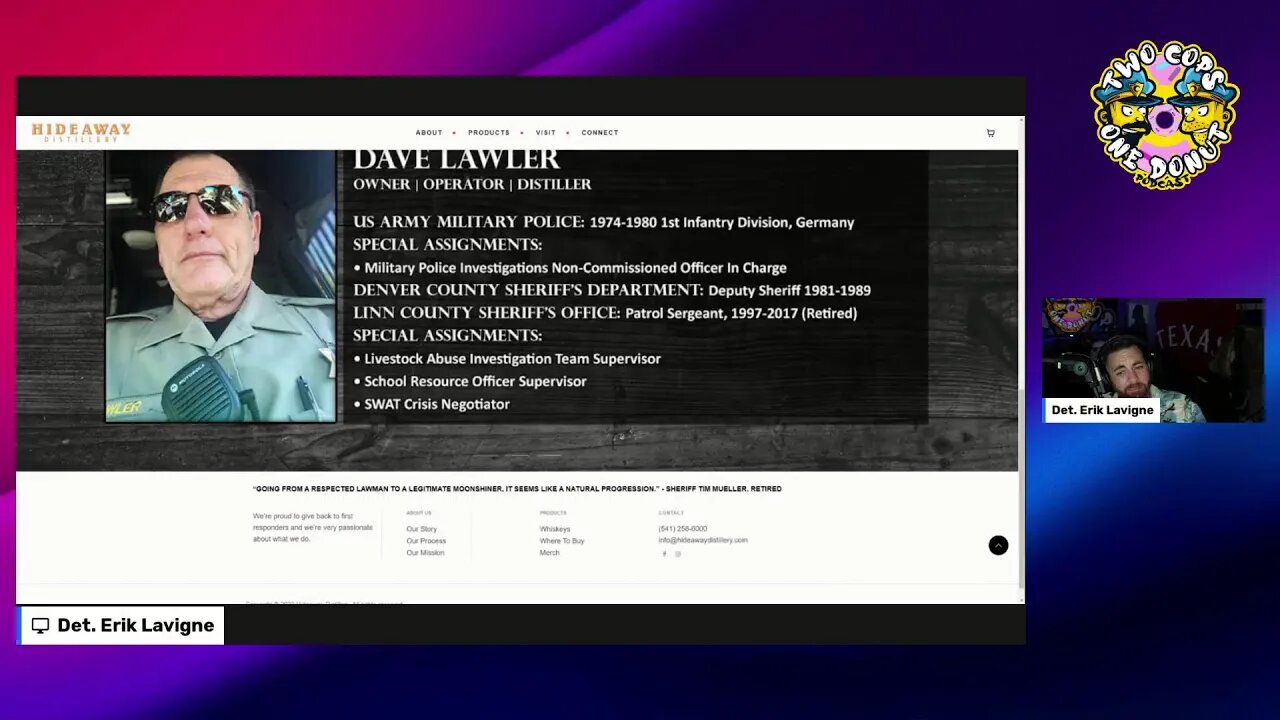Screen dimensions: 1280x720
Task: Follow the Our Process footer link
Action: (x=426, y=541)
